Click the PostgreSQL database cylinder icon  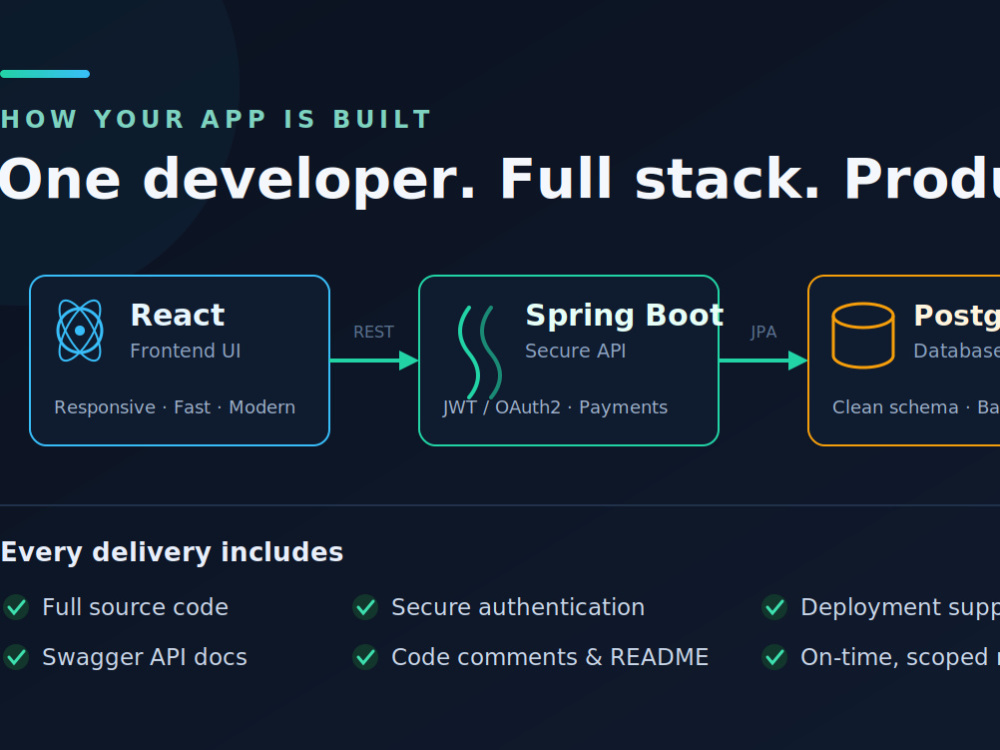click(x=862, y=335)
